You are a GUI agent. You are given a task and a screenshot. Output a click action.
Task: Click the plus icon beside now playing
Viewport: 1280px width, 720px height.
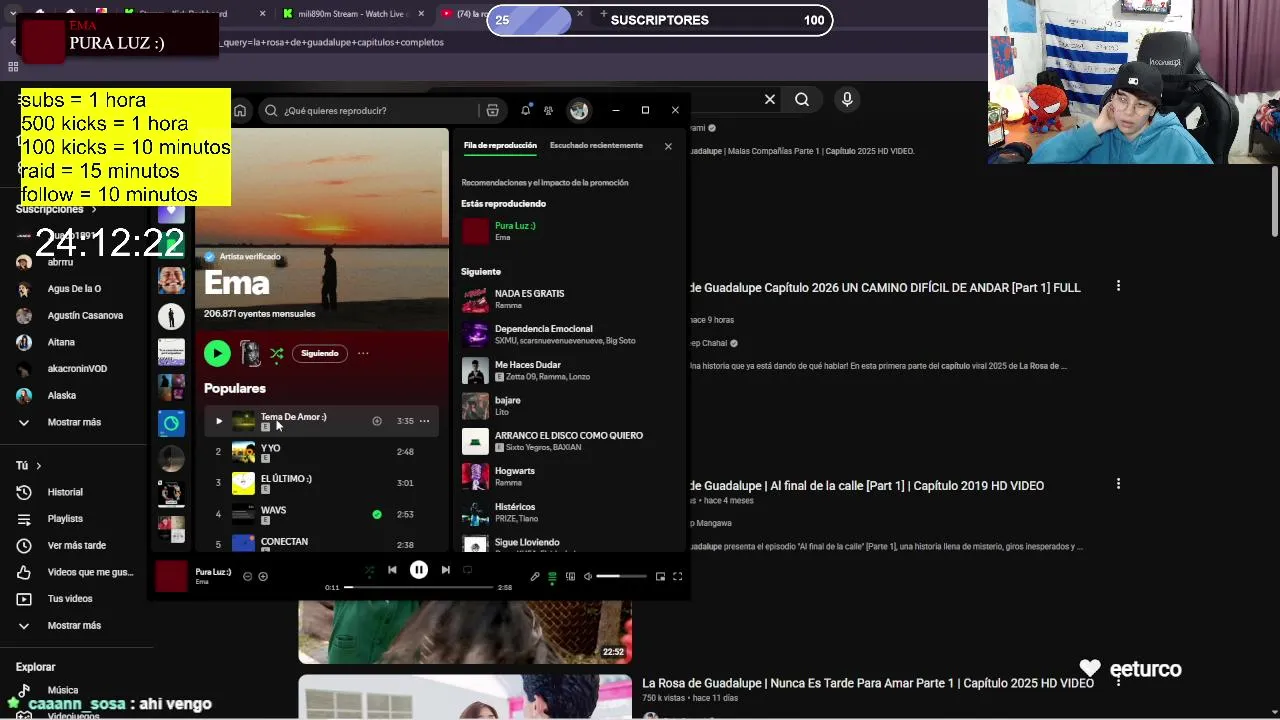(263, 576)
